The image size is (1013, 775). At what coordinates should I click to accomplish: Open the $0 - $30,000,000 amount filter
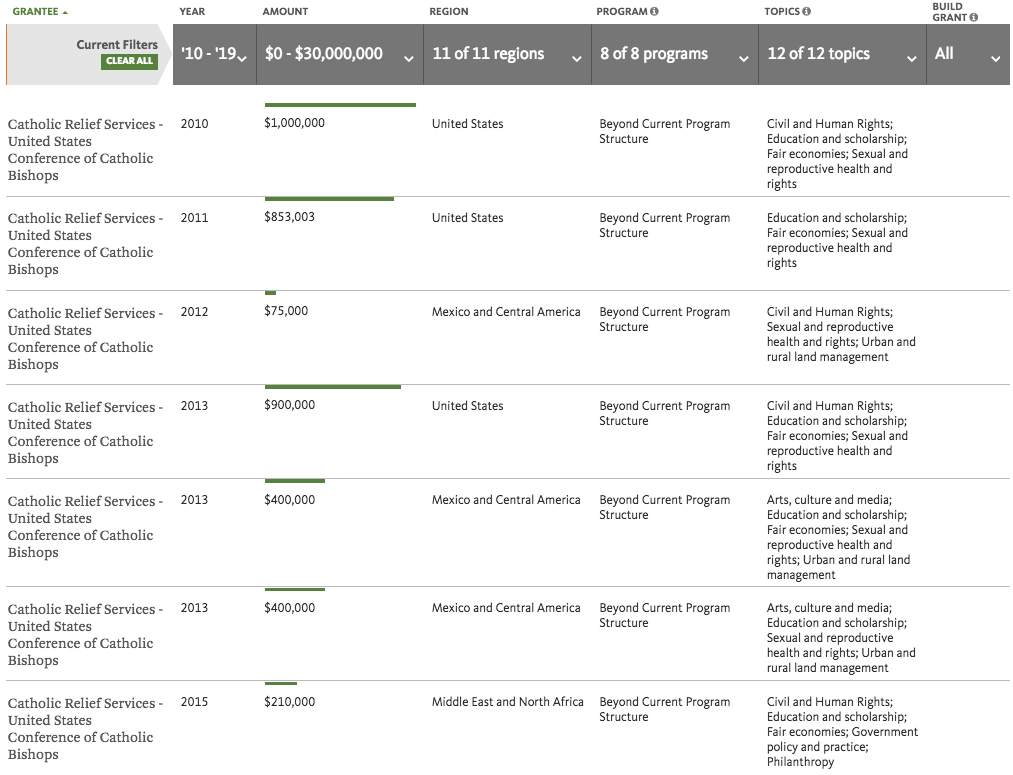tap(340, 54)
